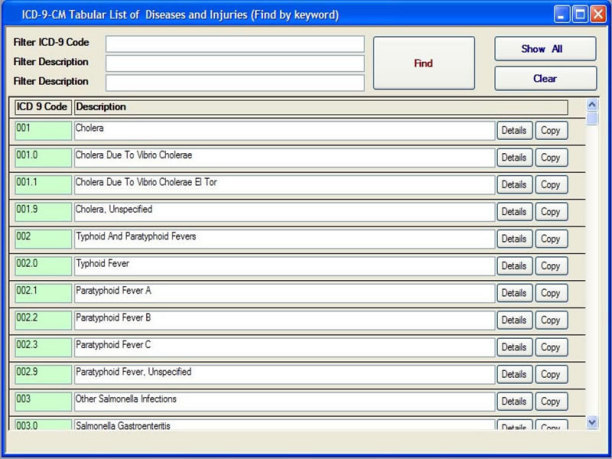612x459 pixels.
Task: Select the code cell 002.9
Action: coord(43,374)
